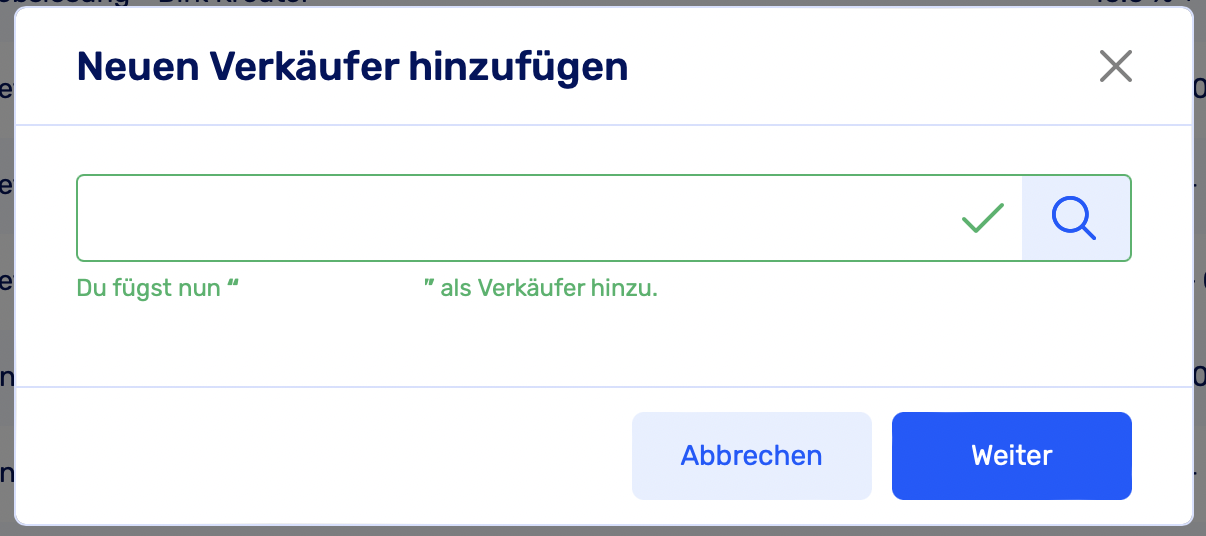Click the light blue Abbrechen button

(x=751, y=456)
